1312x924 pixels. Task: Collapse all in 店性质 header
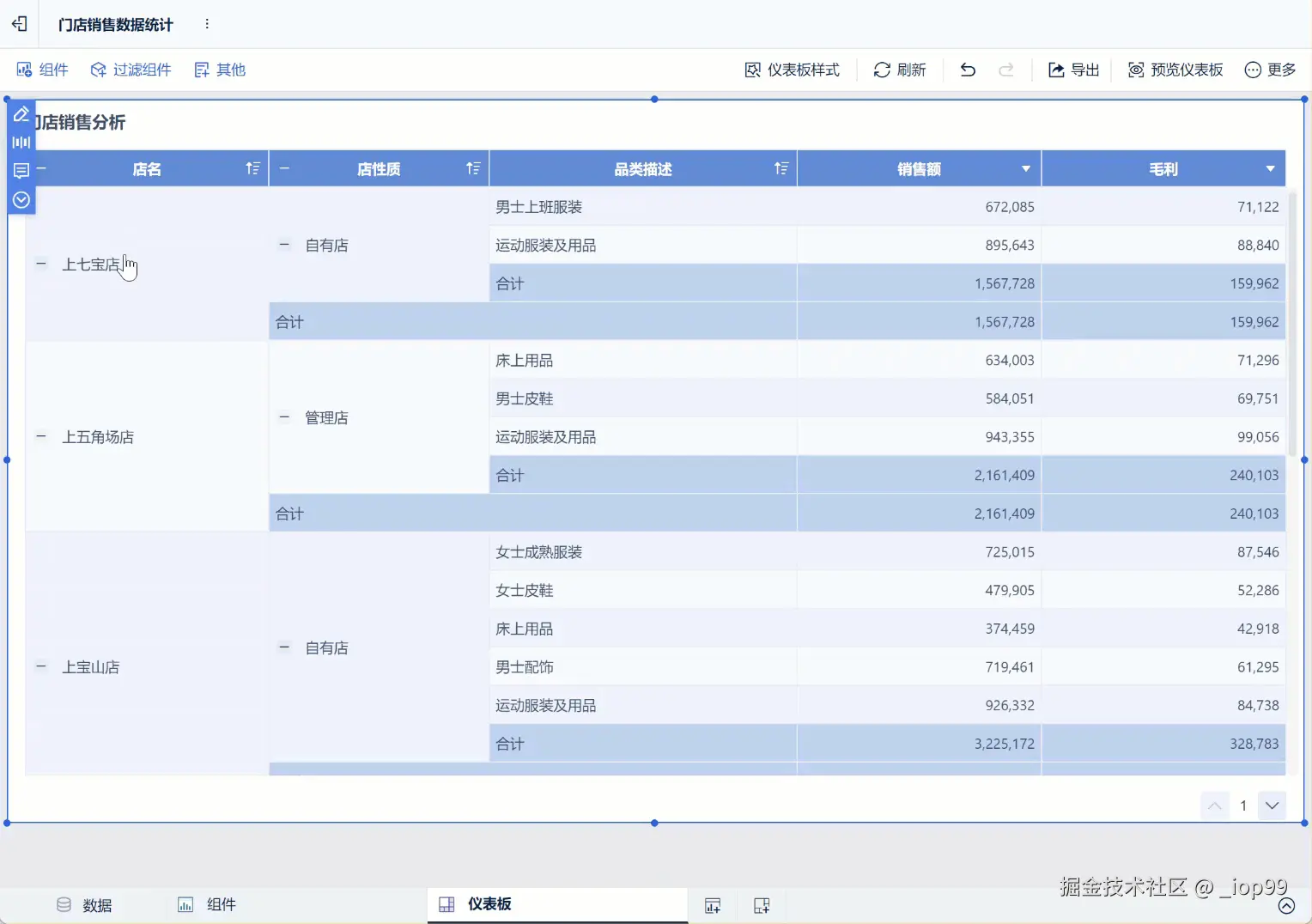pos(284,168)
